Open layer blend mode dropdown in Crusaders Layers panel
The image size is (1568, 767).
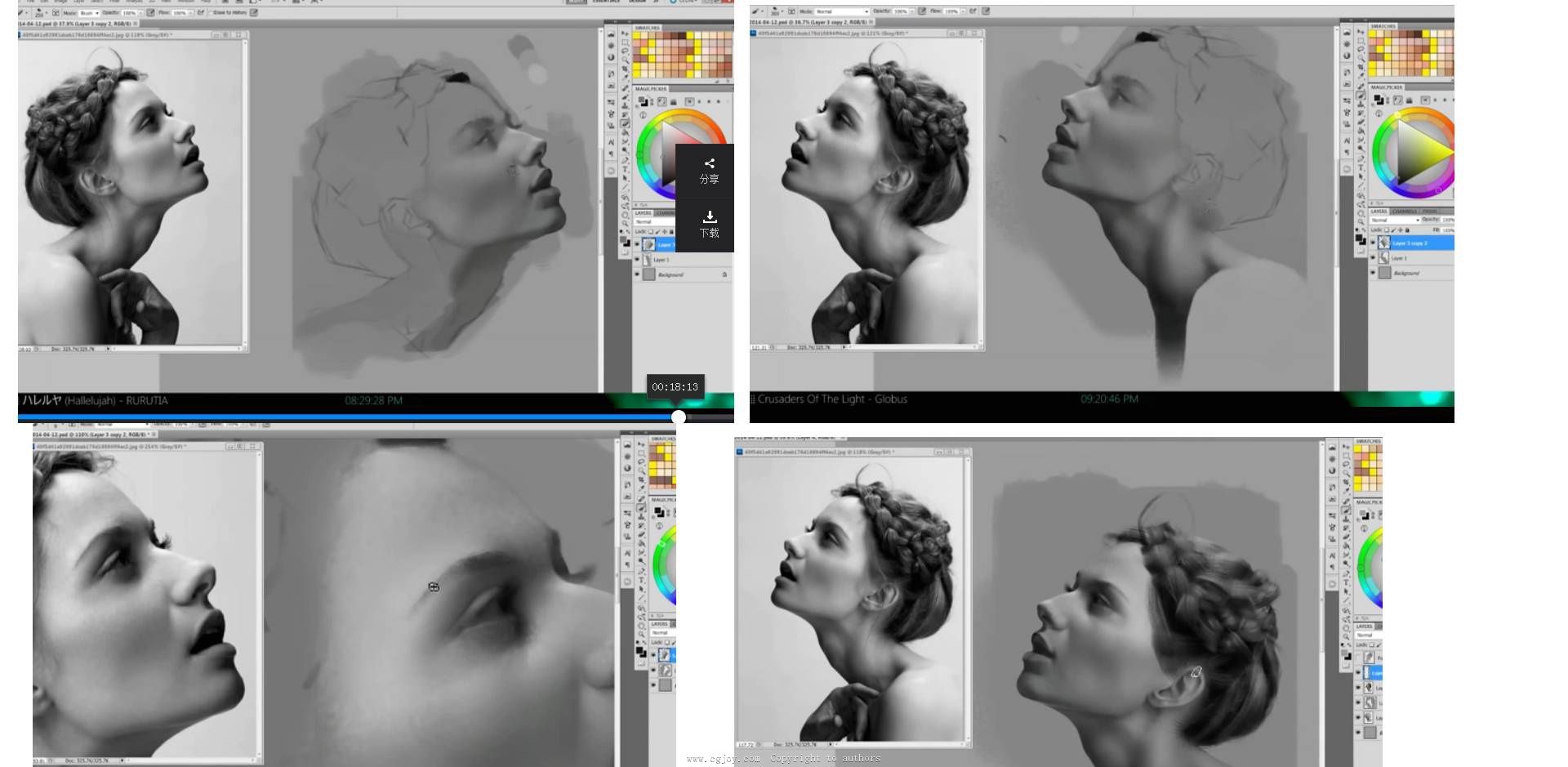(1395, 220)
